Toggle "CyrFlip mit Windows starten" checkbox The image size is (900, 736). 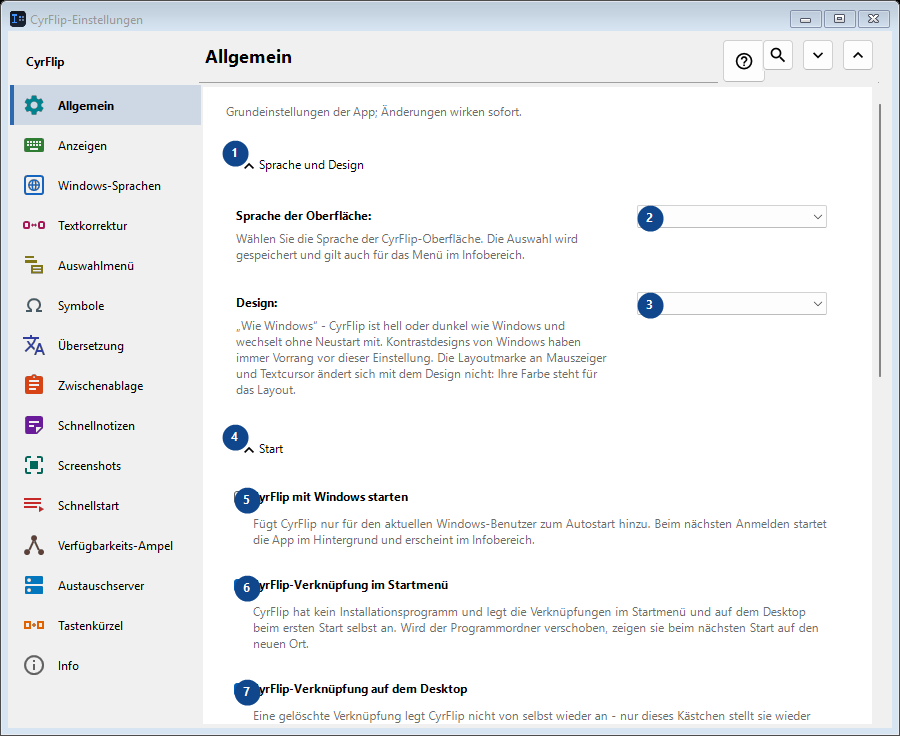tap(240, 497)
